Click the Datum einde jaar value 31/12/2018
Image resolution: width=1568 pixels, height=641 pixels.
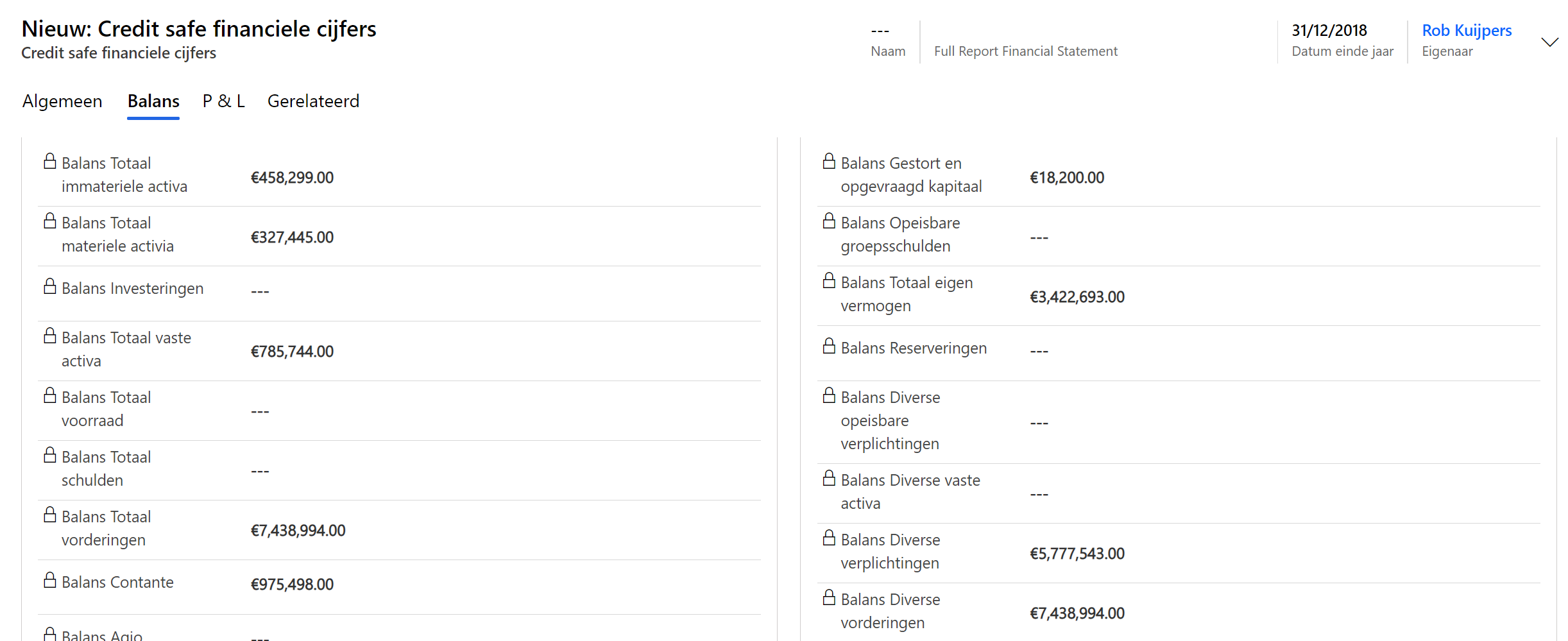tap(1329, 30)
